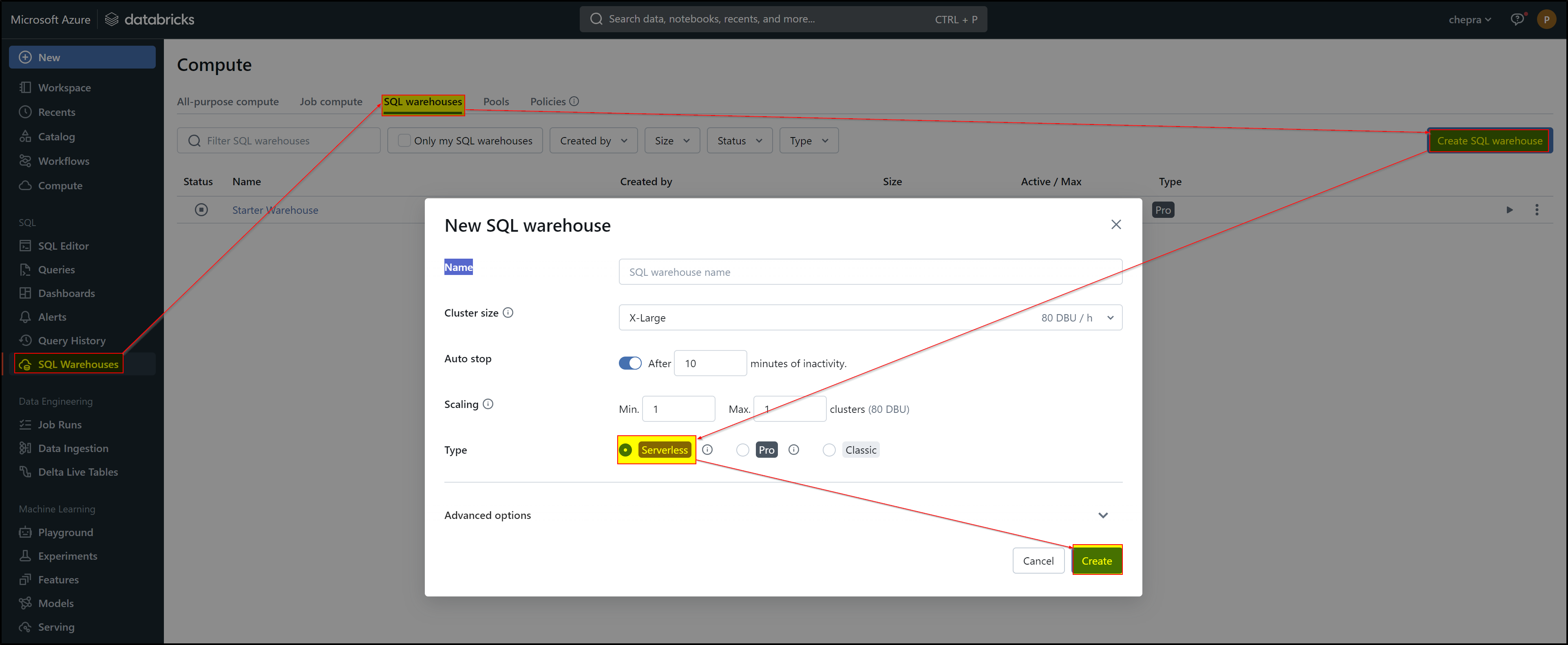This screenshot has width=1568, height=645.
Task: Select the Serverless warehouse type radio
Action: coord(625,450)
